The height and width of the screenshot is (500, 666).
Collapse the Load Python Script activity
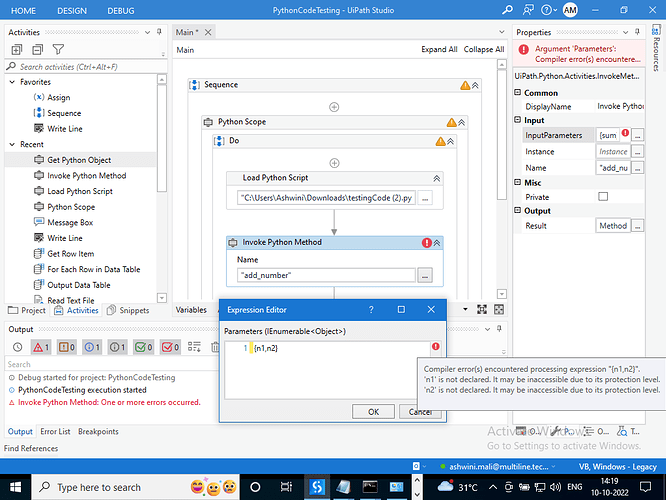click(x=437, y=178)
